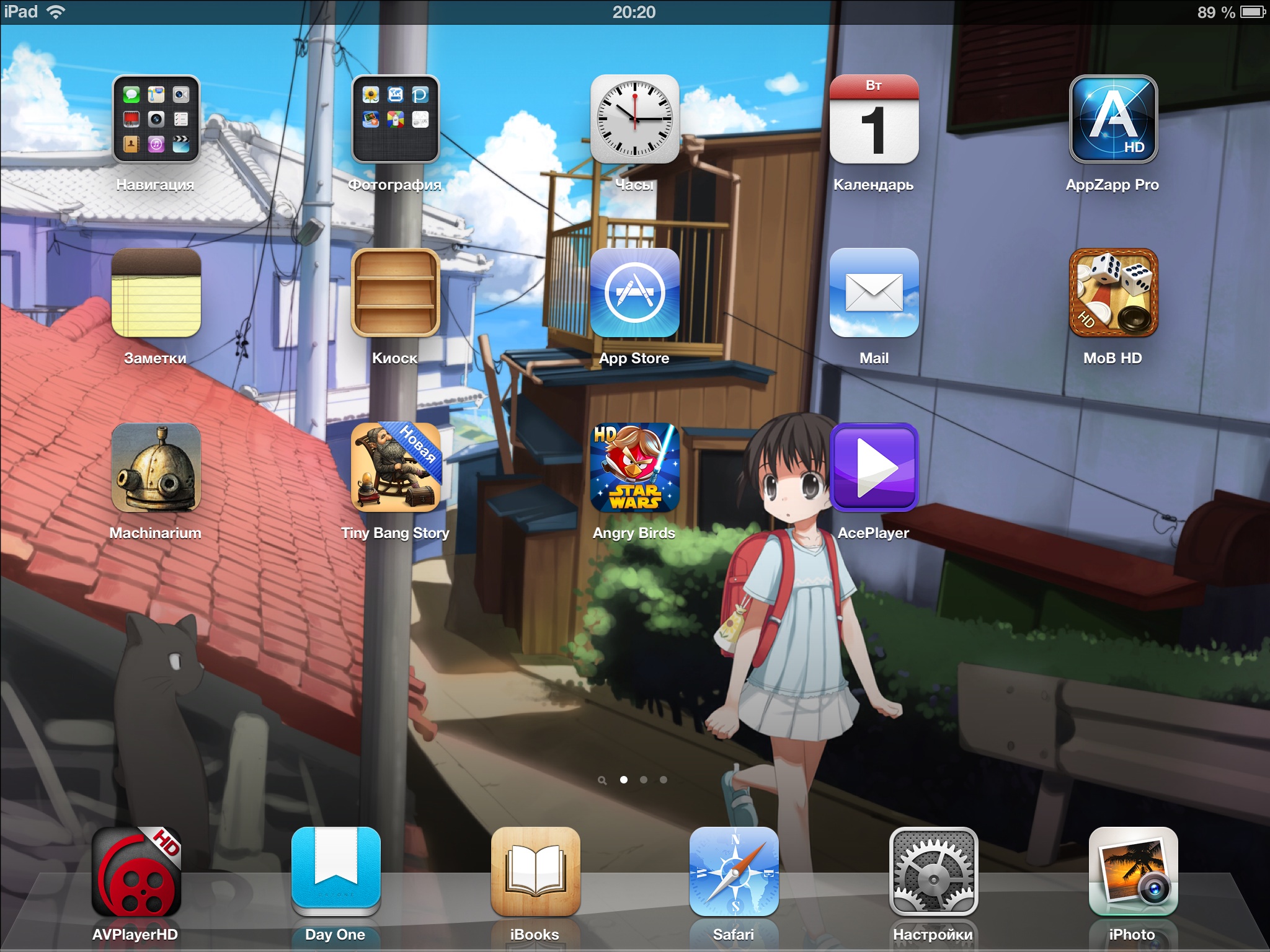Open the Фотография folder
This screenshot has width=1270, height=952.
click(x=395, y=119)
